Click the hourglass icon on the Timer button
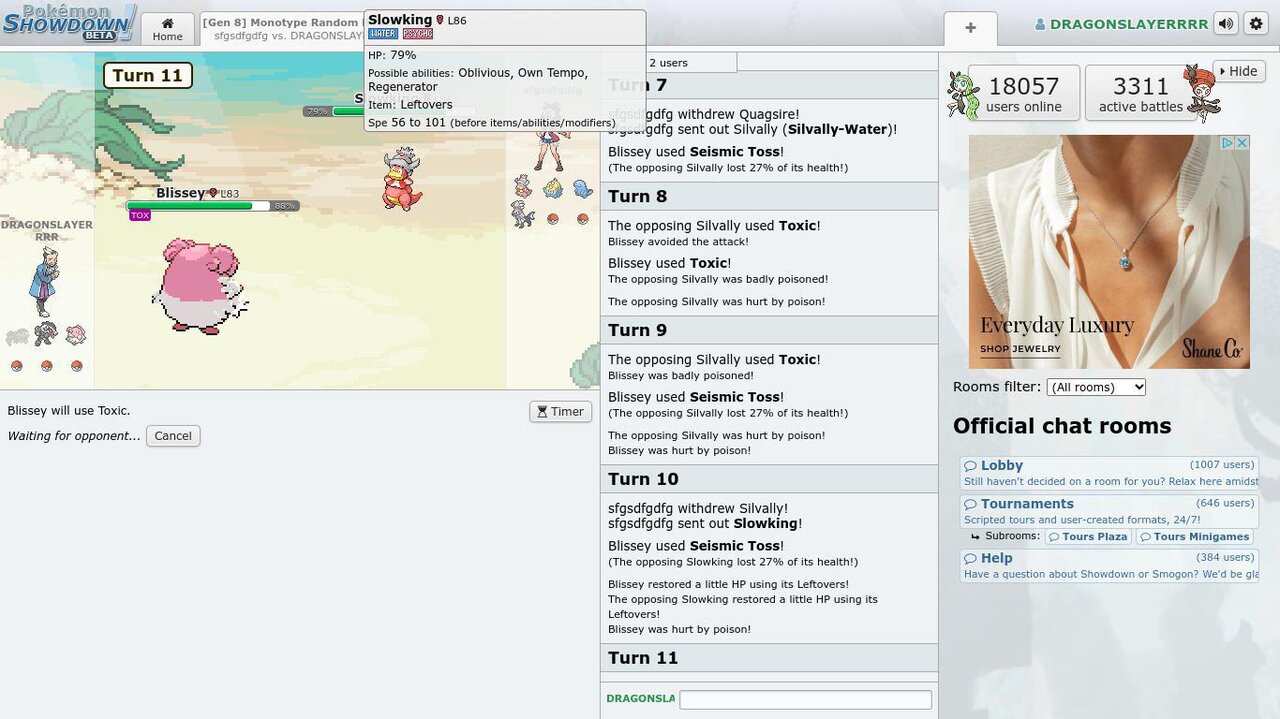The image size is (1280, 719). point(542,411)
